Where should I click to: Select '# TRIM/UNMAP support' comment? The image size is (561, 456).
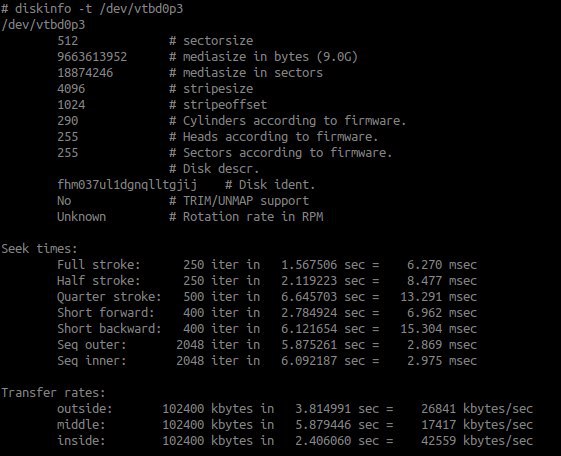pyautogui.click(x=239, y=201)
